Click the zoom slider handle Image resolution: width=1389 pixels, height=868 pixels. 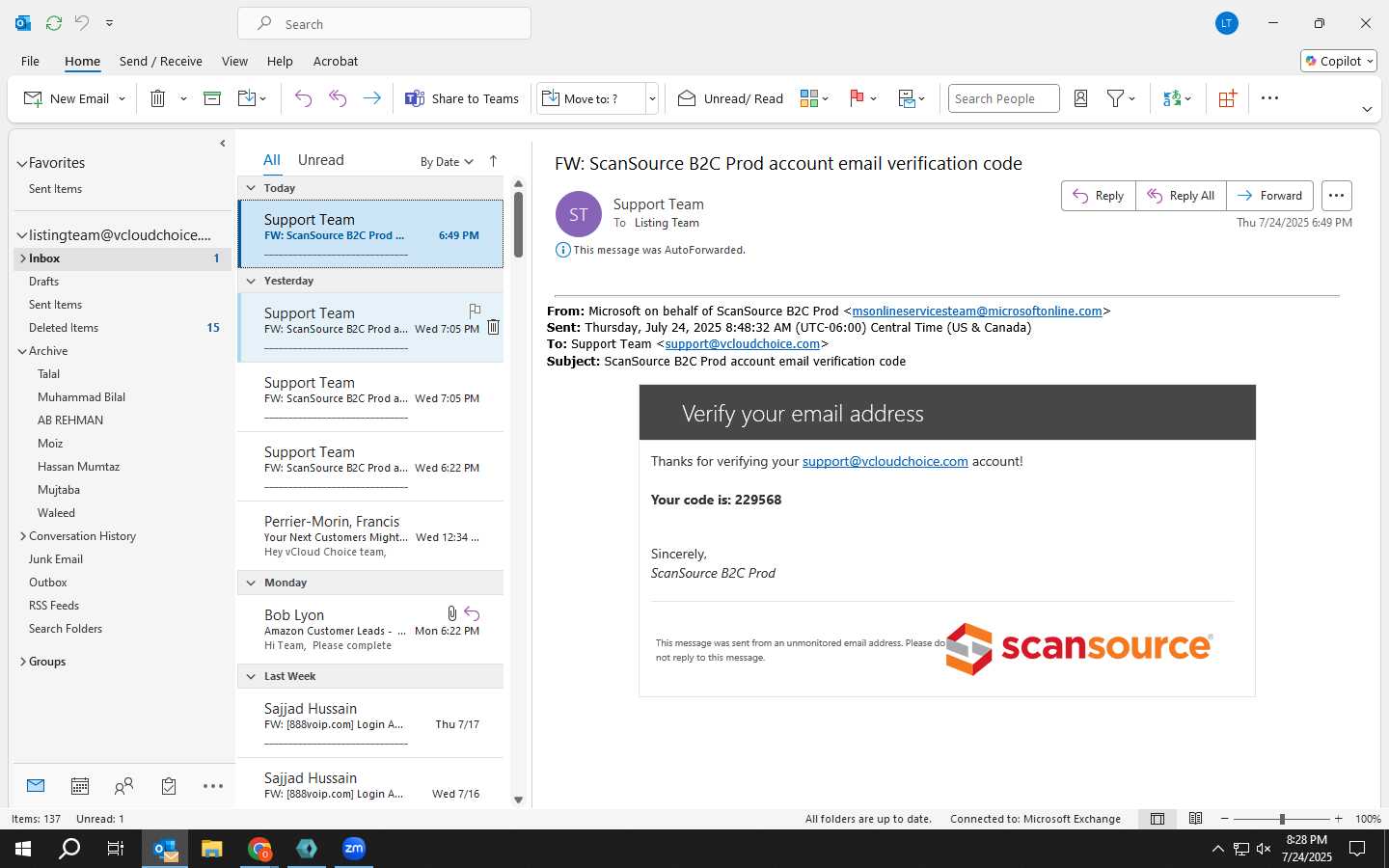click(1282, 819)
